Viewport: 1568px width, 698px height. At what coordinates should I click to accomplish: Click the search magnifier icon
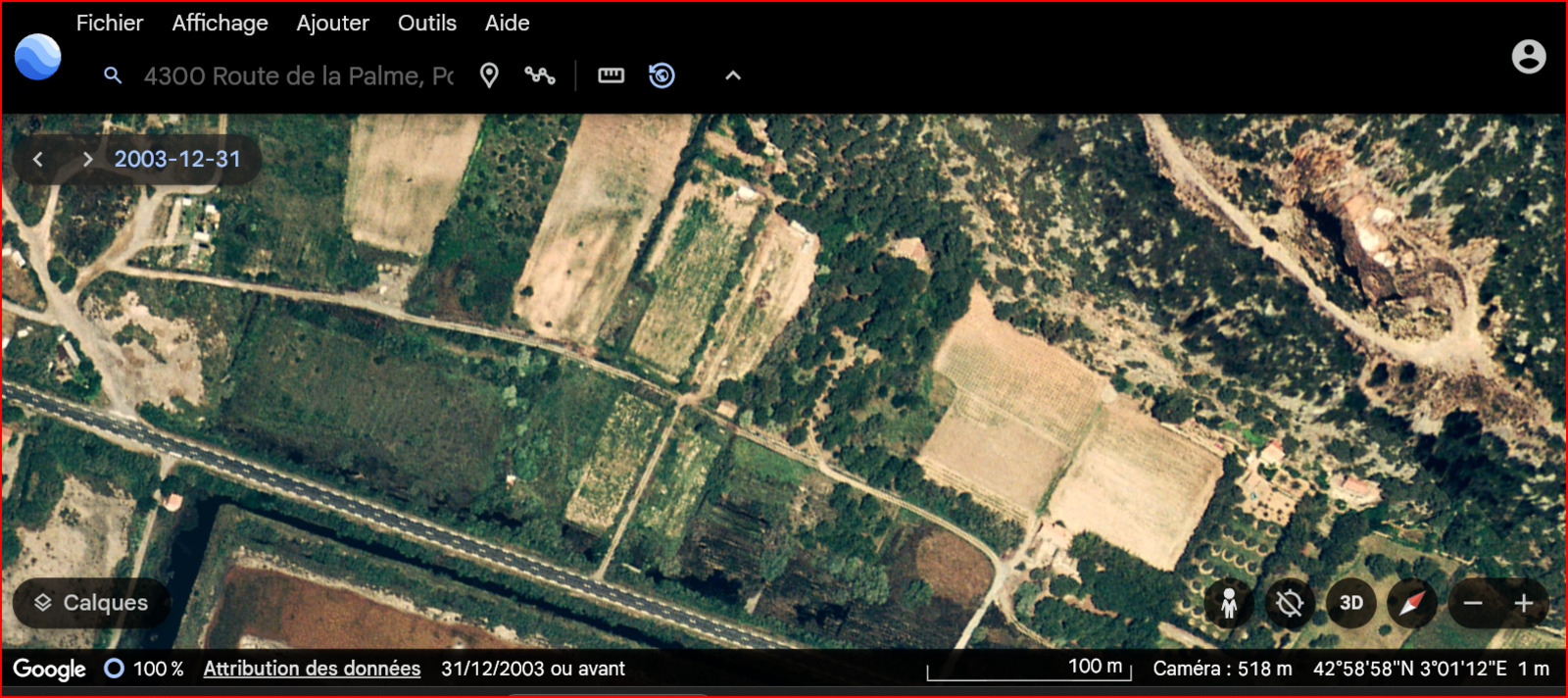click(x=113, y=75)
